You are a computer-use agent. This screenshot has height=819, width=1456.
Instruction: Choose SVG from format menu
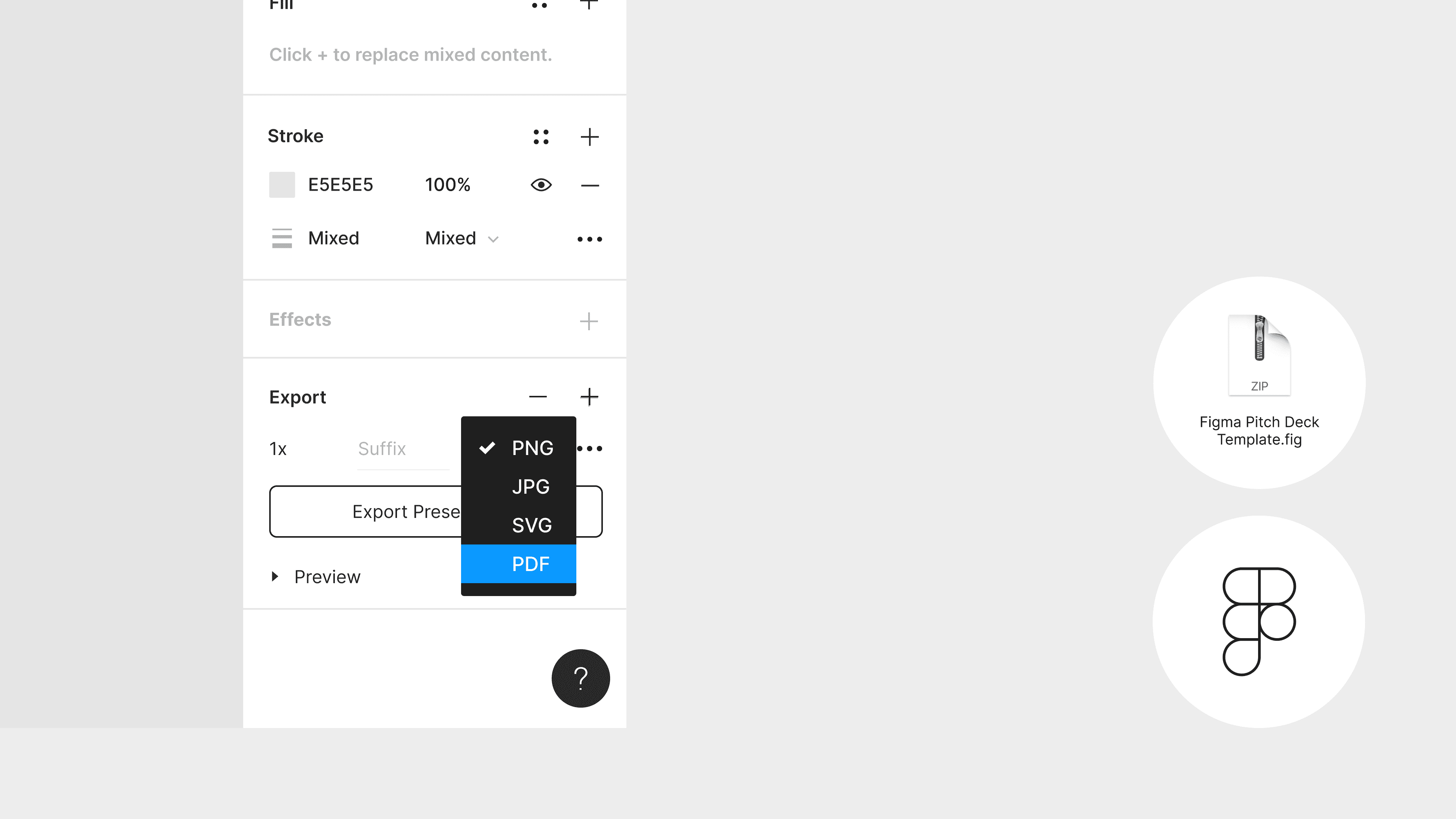tap(518, 526)
